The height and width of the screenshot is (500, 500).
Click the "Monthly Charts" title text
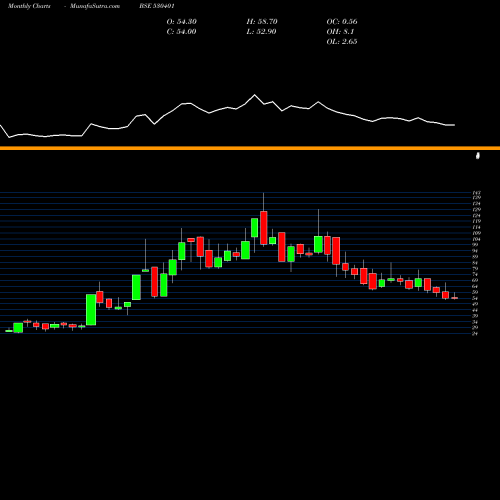(29, 6)
